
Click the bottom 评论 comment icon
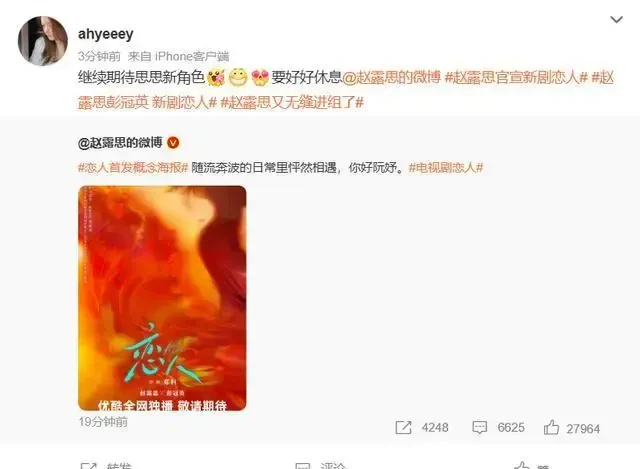click(303, 466)
